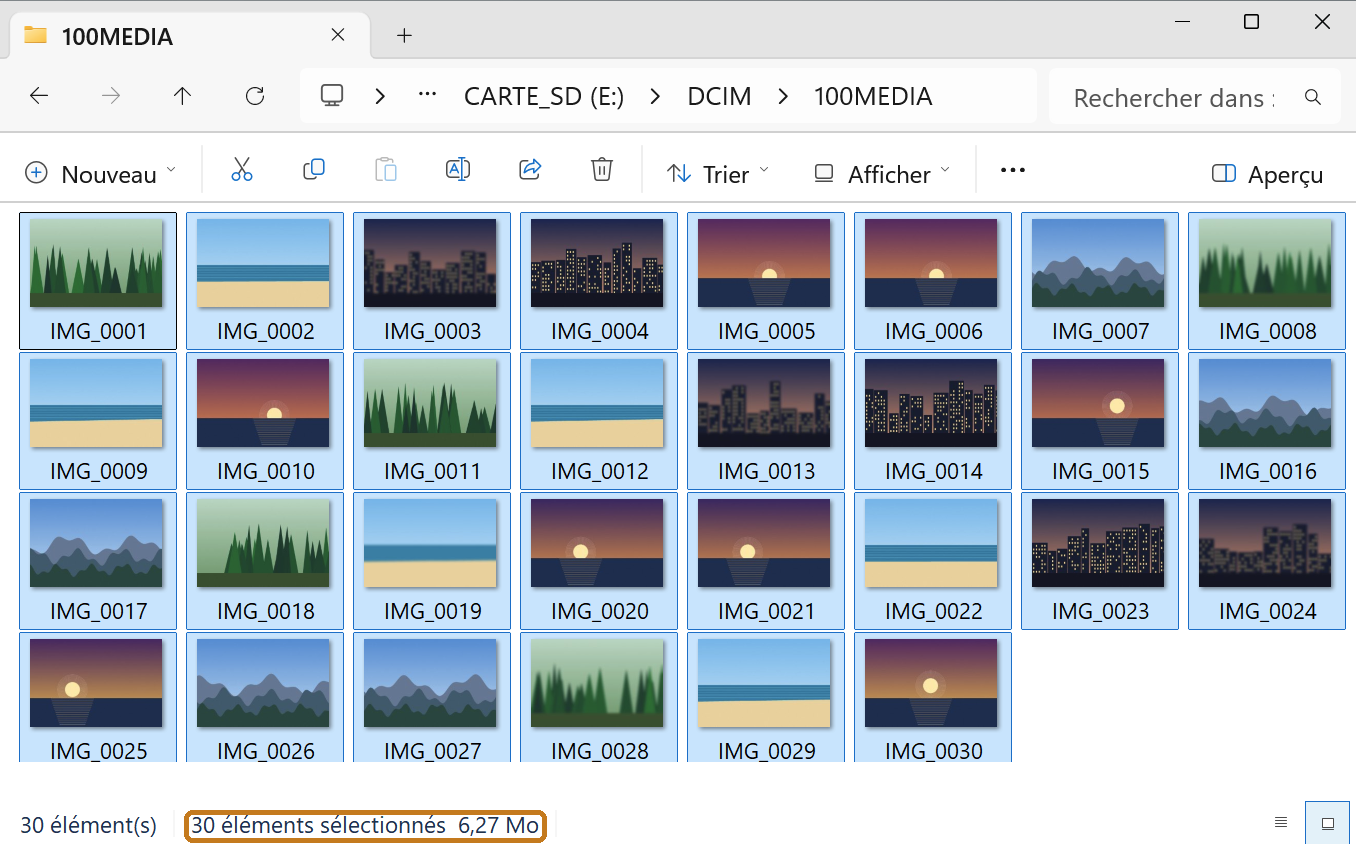The image size is (1356, 844).
Task: Click the Delete trash can icon
Action: click(x=602, y=170)
